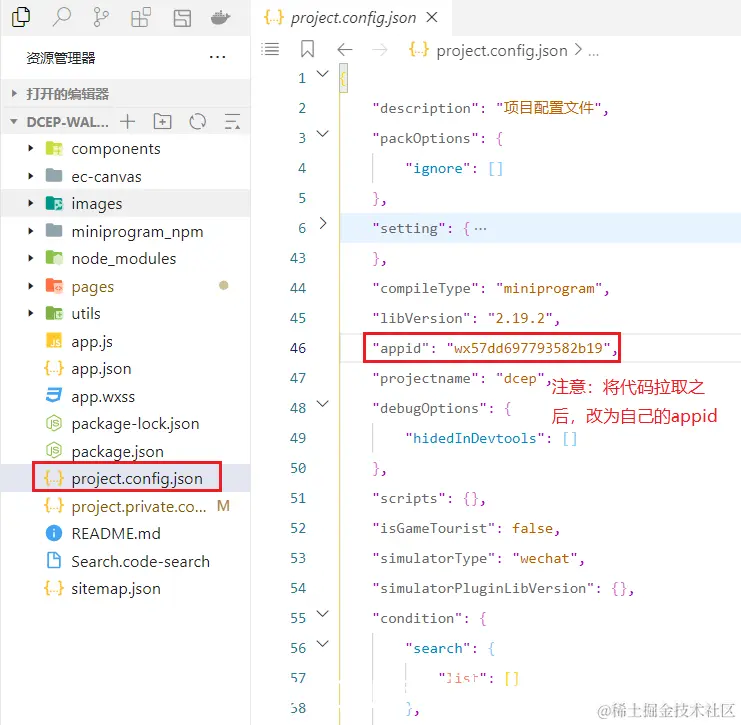Click the simulatorType "wechat" value
The height and width of the screenshot is (725, 741).
pos(544,559)
